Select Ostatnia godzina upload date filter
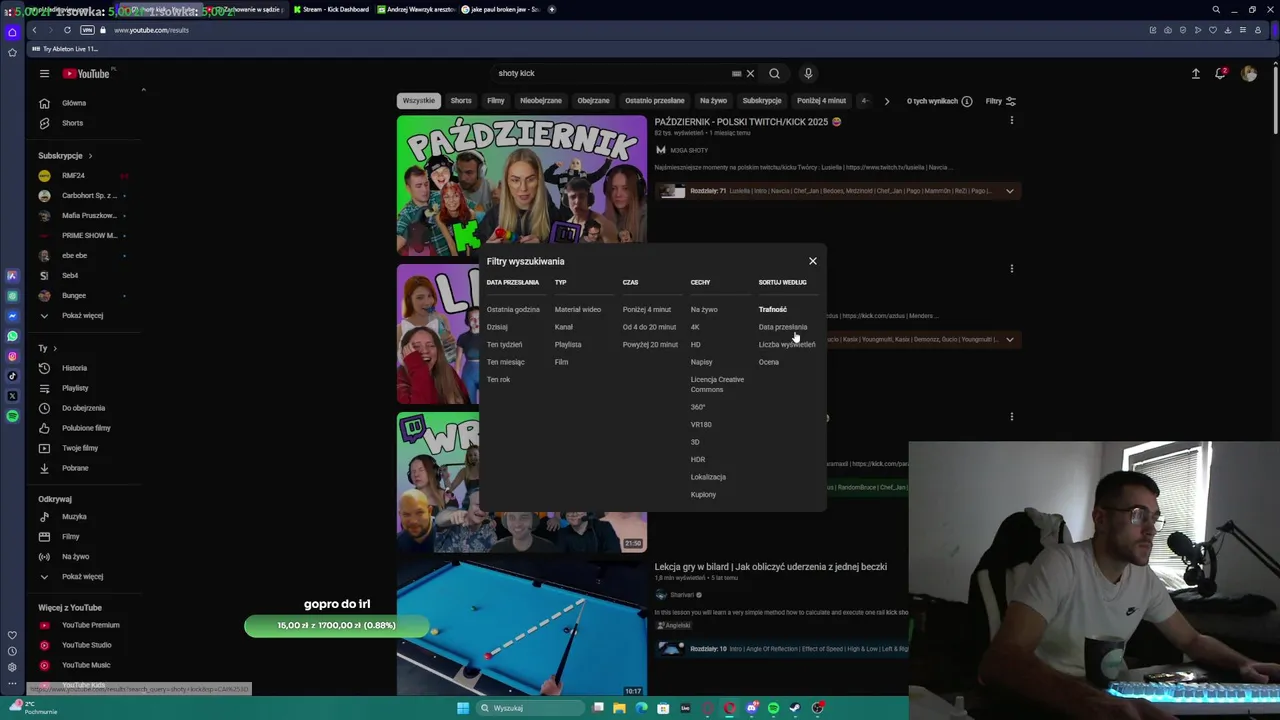Image resolution: width=1280 pixels, height=720 pixels. [513, 310]
